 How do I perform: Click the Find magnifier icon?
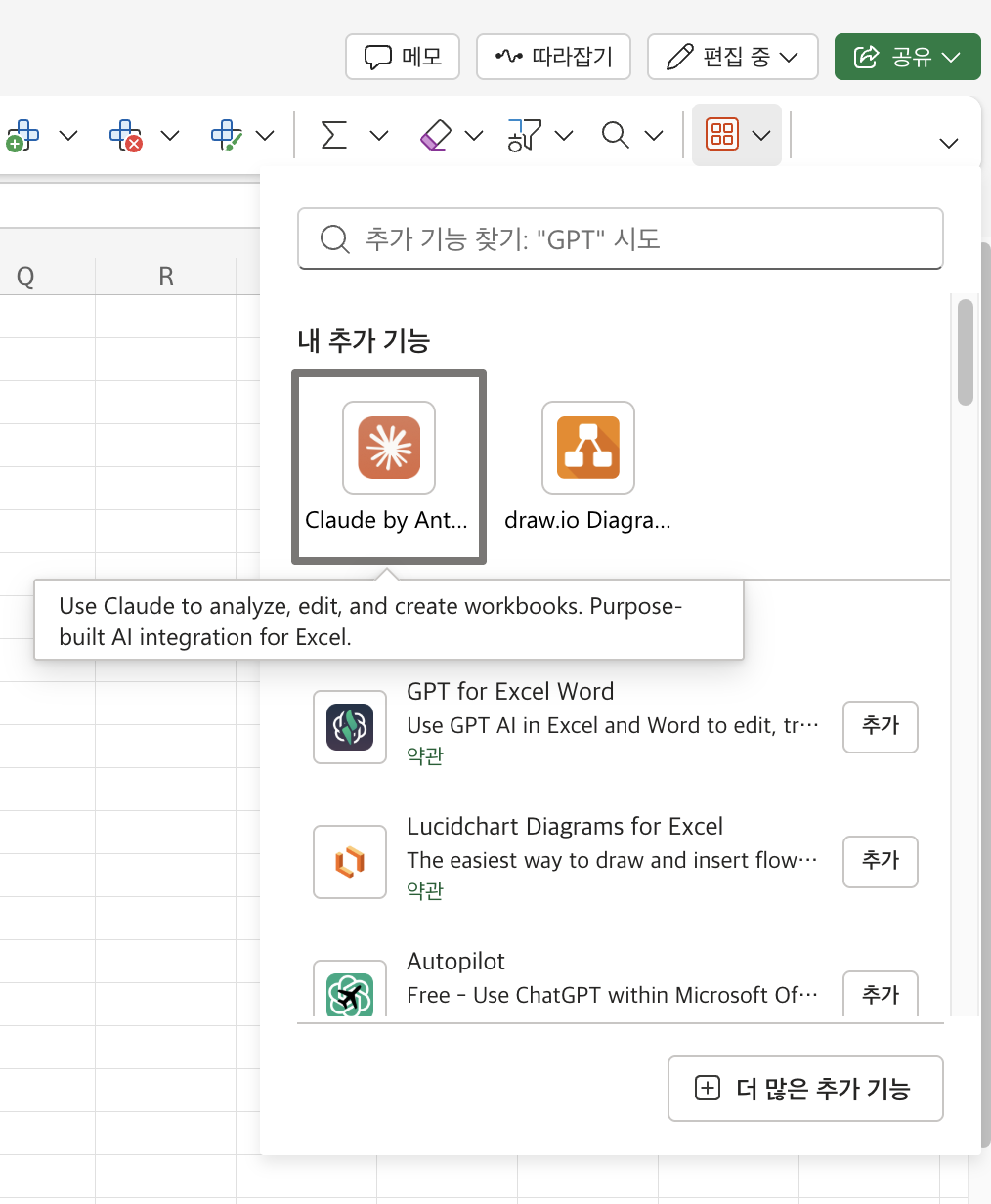coord(616,135)
